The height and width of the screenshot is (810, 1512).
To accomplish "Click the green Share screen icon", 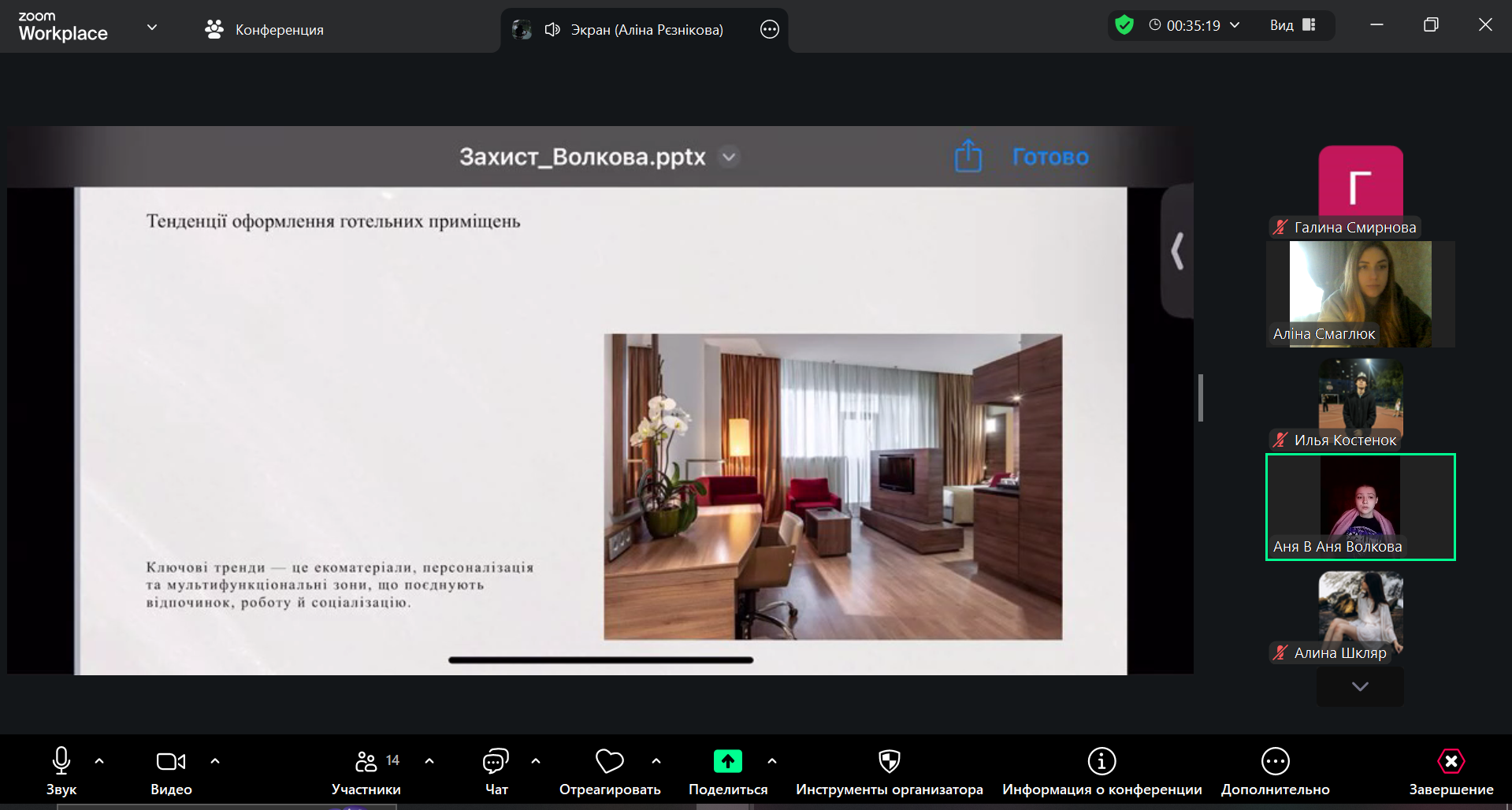I will (727, 762).
